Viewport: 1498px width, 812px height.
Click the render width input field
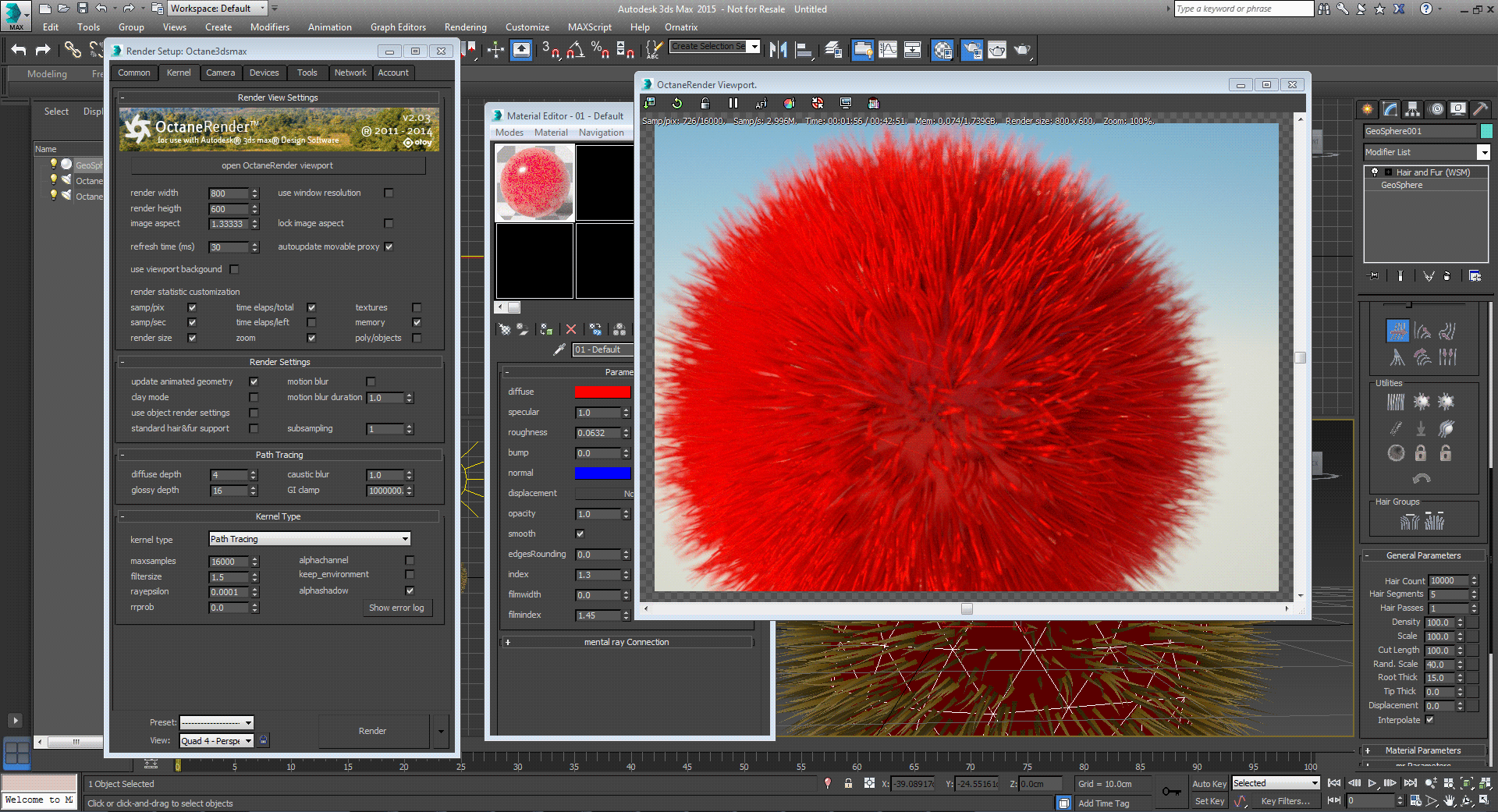point(229,193)
